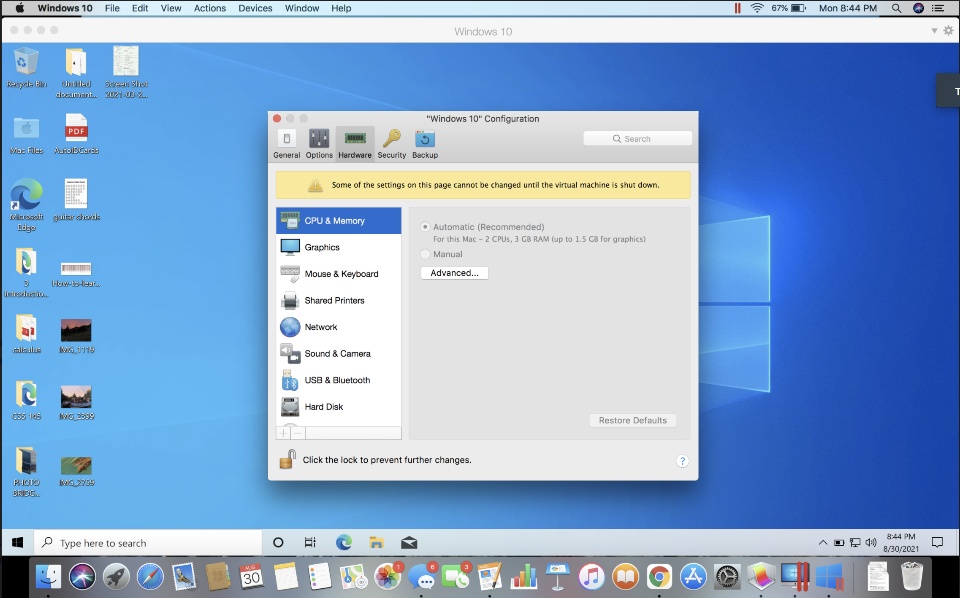
Task: Click the lock icon to prevent changes
Action: point(287,460)
